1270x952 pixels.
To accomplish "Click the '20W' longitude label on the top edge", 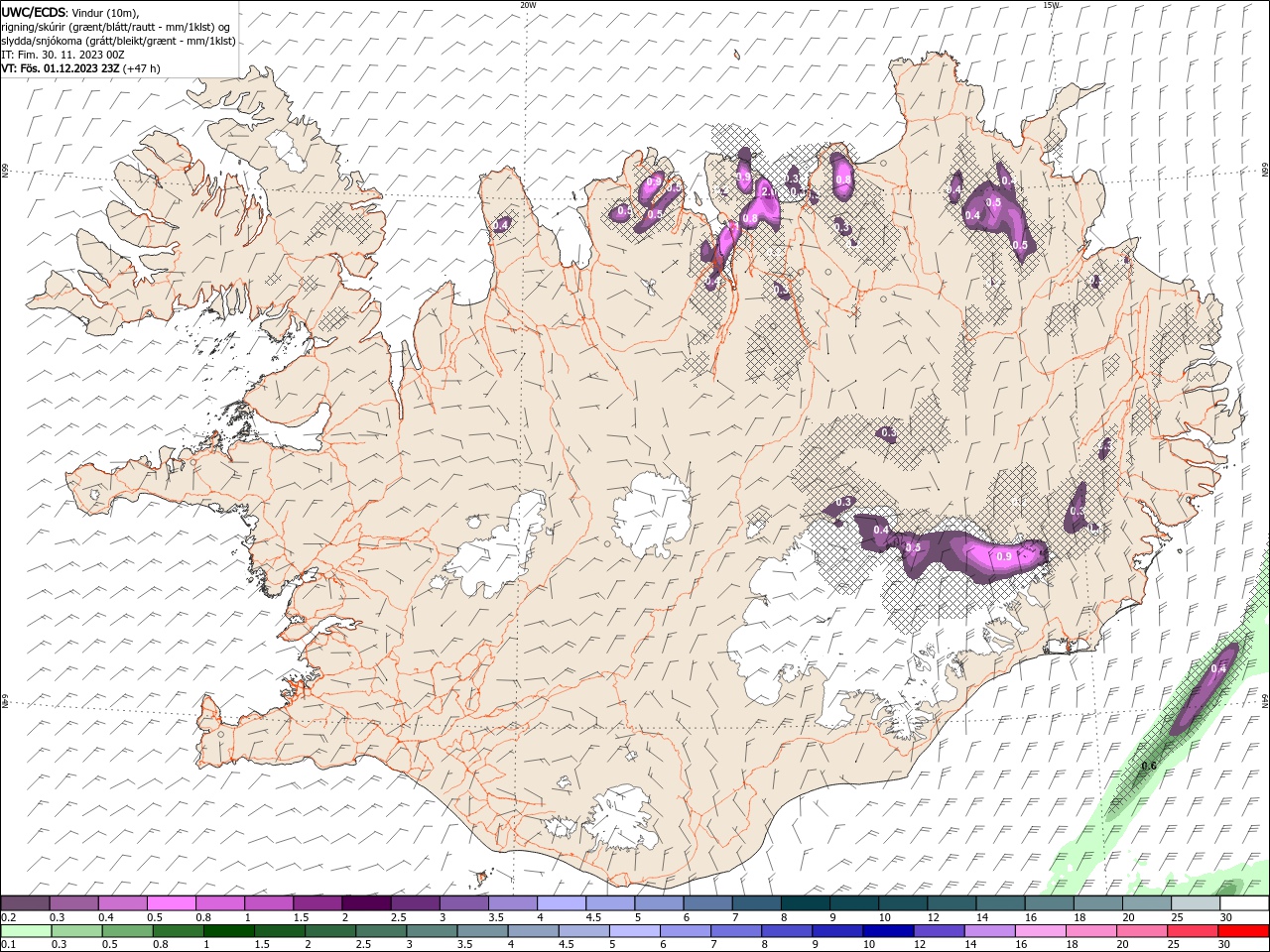I will pyautogui.click(x=528, y=5).
